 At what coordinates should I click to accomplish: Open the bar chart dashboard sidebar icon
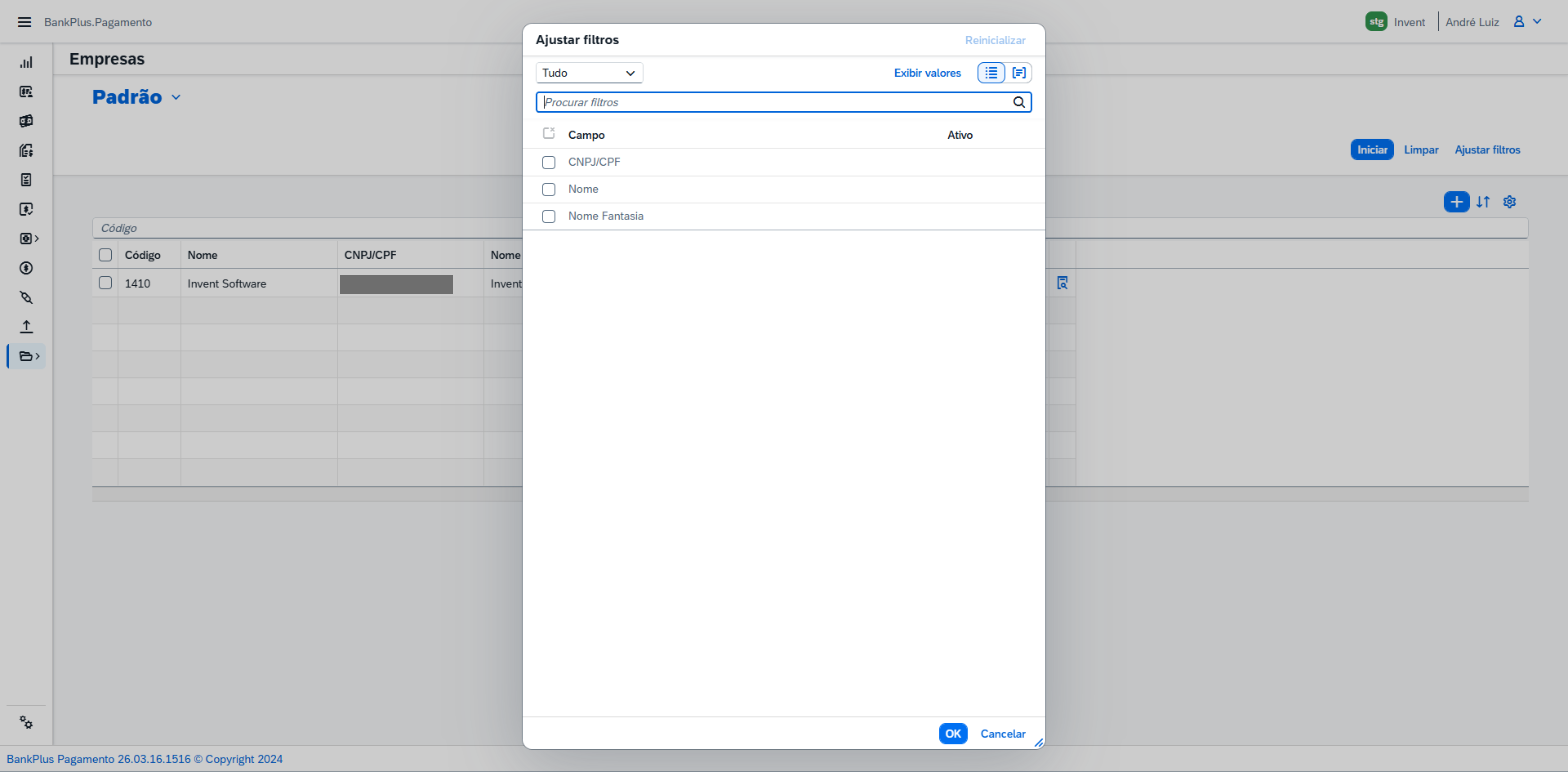point(26,62)
